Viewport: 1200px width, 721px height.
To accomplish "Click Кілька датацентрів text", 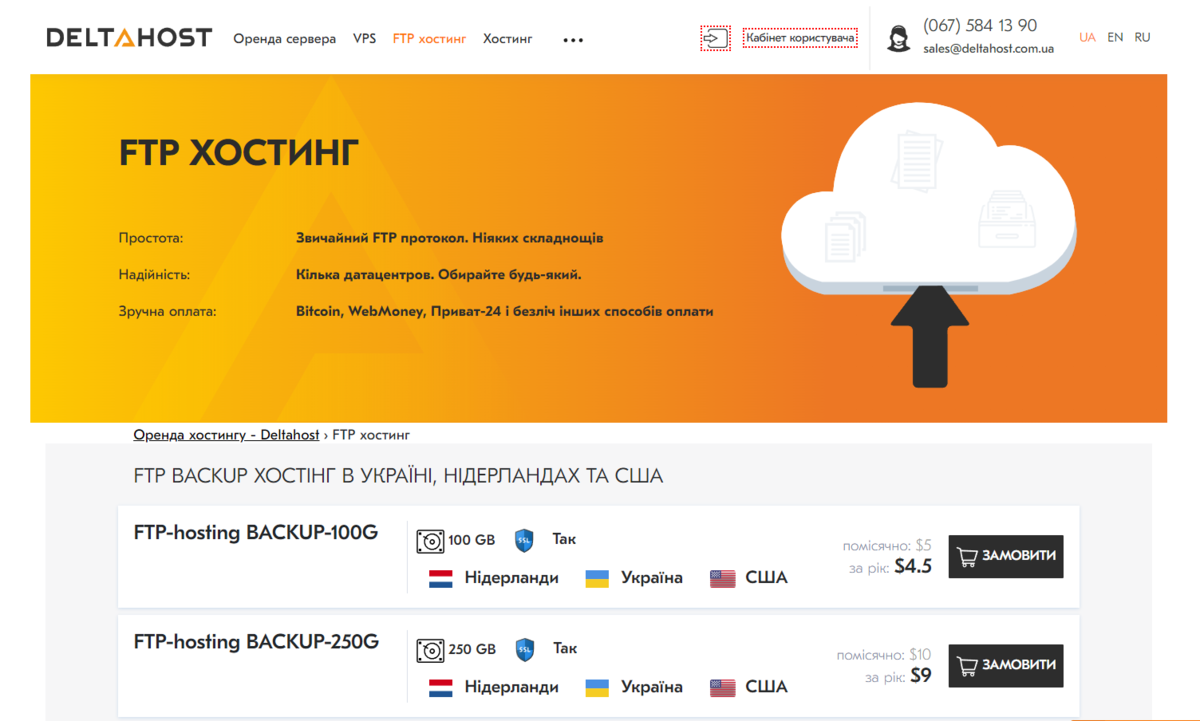I will click(x=438, y=274).
